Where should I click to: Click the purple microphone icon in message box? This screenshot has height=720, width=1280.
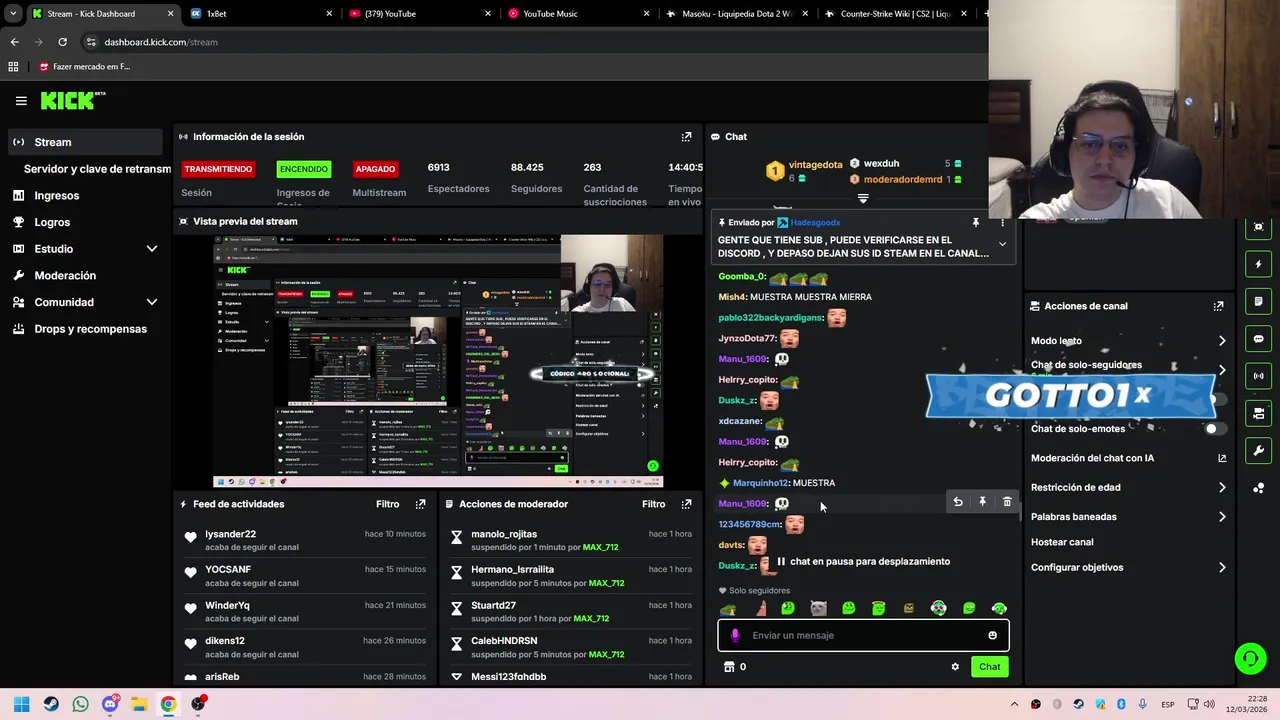point(735,635)
